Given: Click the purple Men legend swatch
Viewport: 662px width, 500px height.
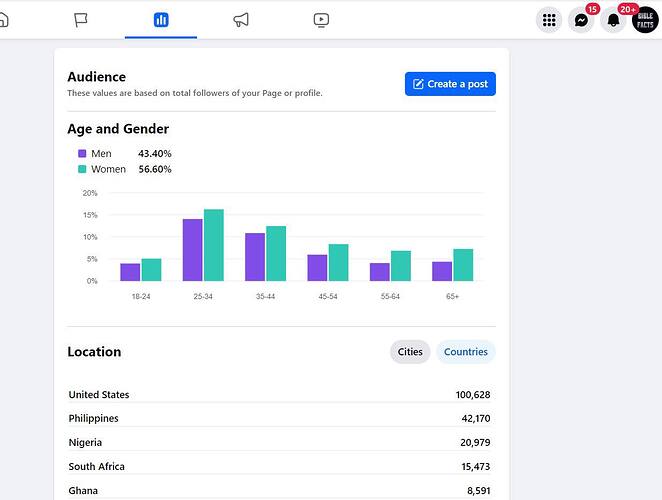Looking at the screenshot, I should (82, 154).
